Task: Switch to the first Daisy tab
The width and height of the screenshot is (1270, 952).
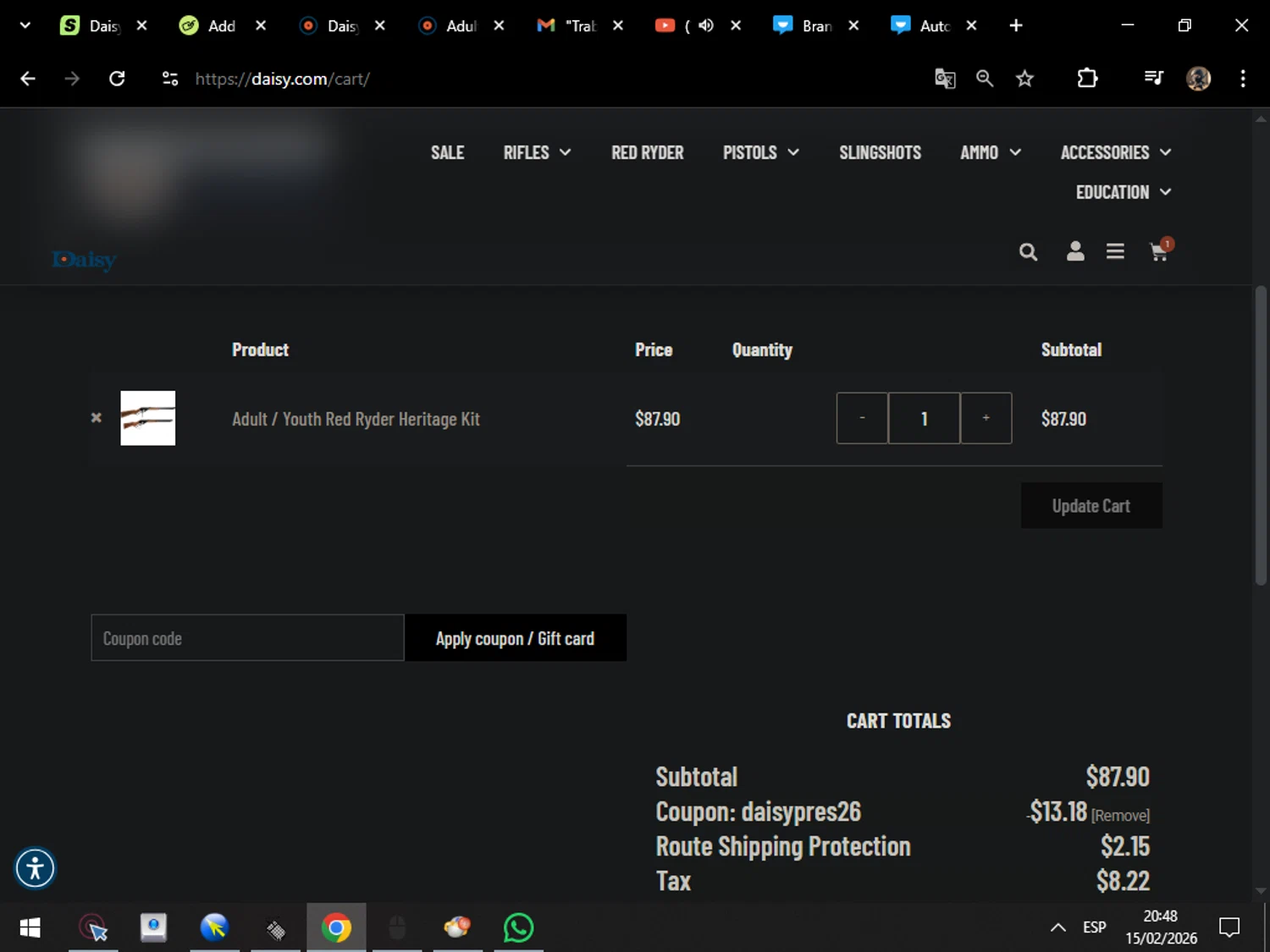Action: tap(91, 25)
